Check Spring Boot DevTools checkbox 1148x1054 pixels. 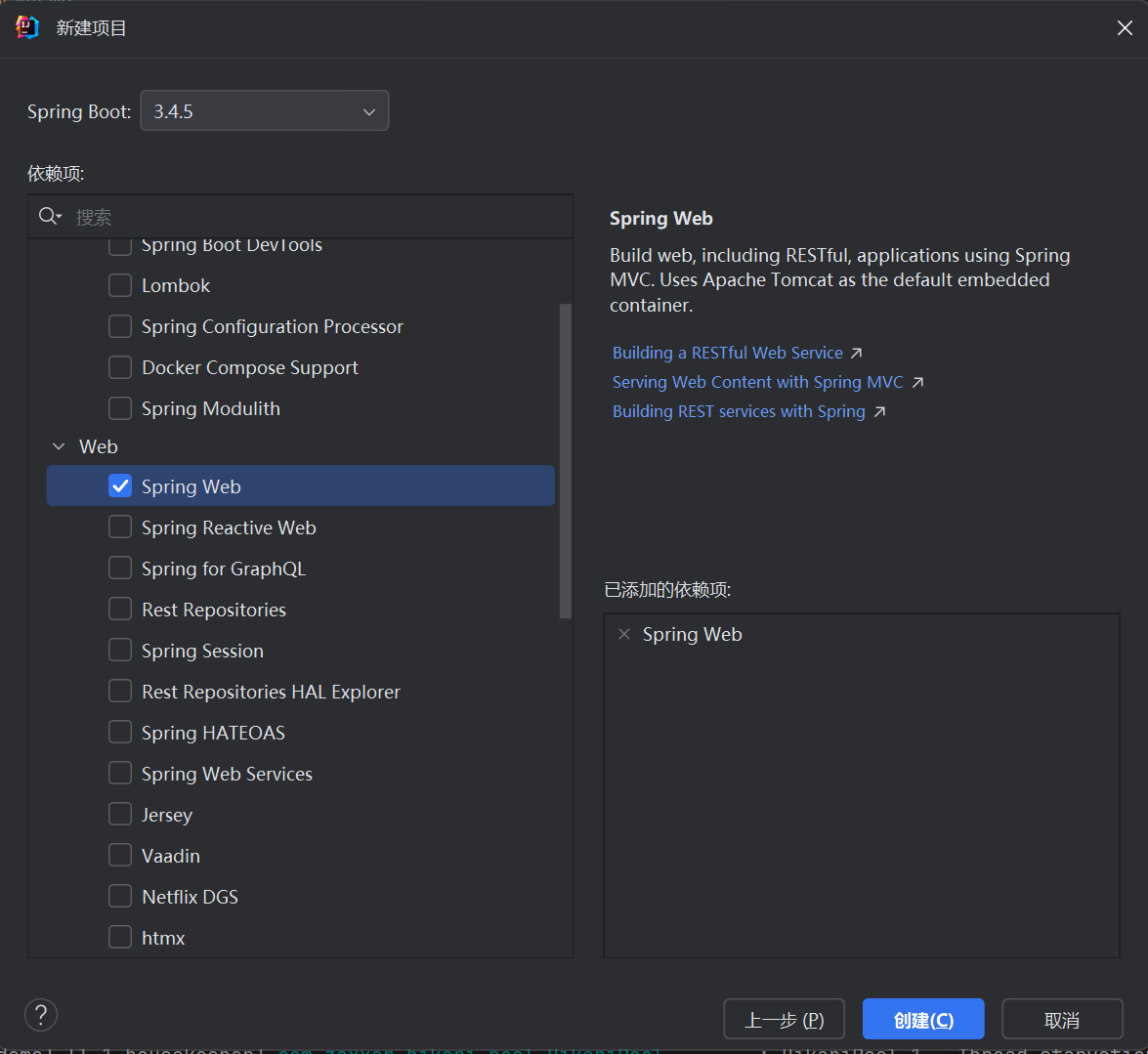tap(120, 247)
